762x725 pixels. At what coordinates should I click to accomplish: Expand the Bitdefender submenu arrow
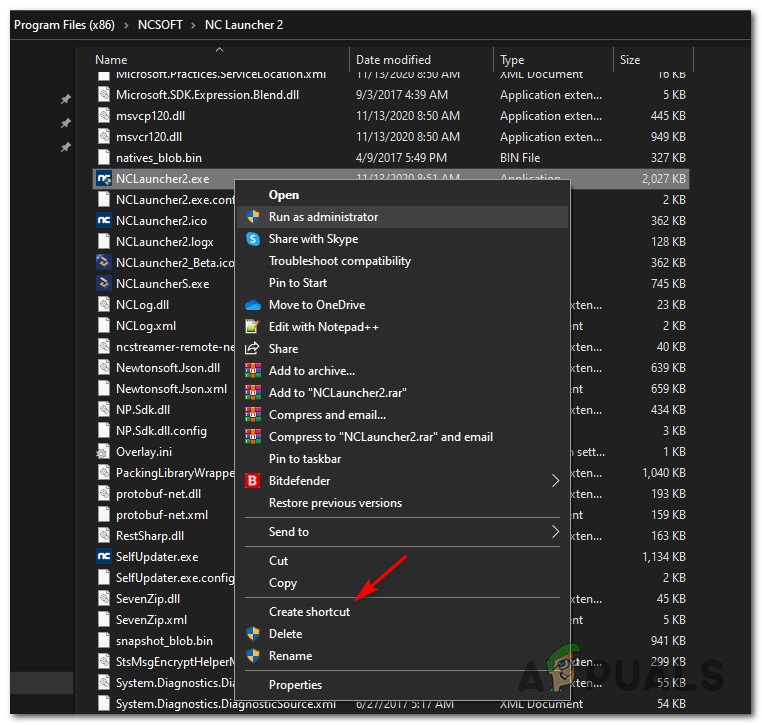[555, 481]
